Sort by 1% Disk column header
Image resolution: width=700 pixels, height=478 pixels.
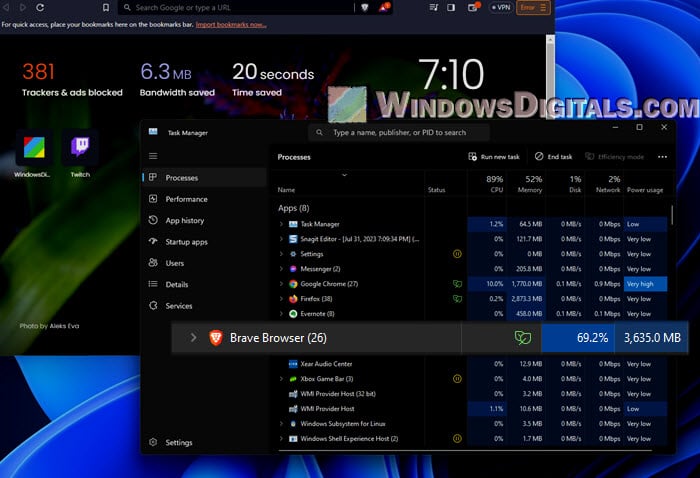click(x=565, y=184)
